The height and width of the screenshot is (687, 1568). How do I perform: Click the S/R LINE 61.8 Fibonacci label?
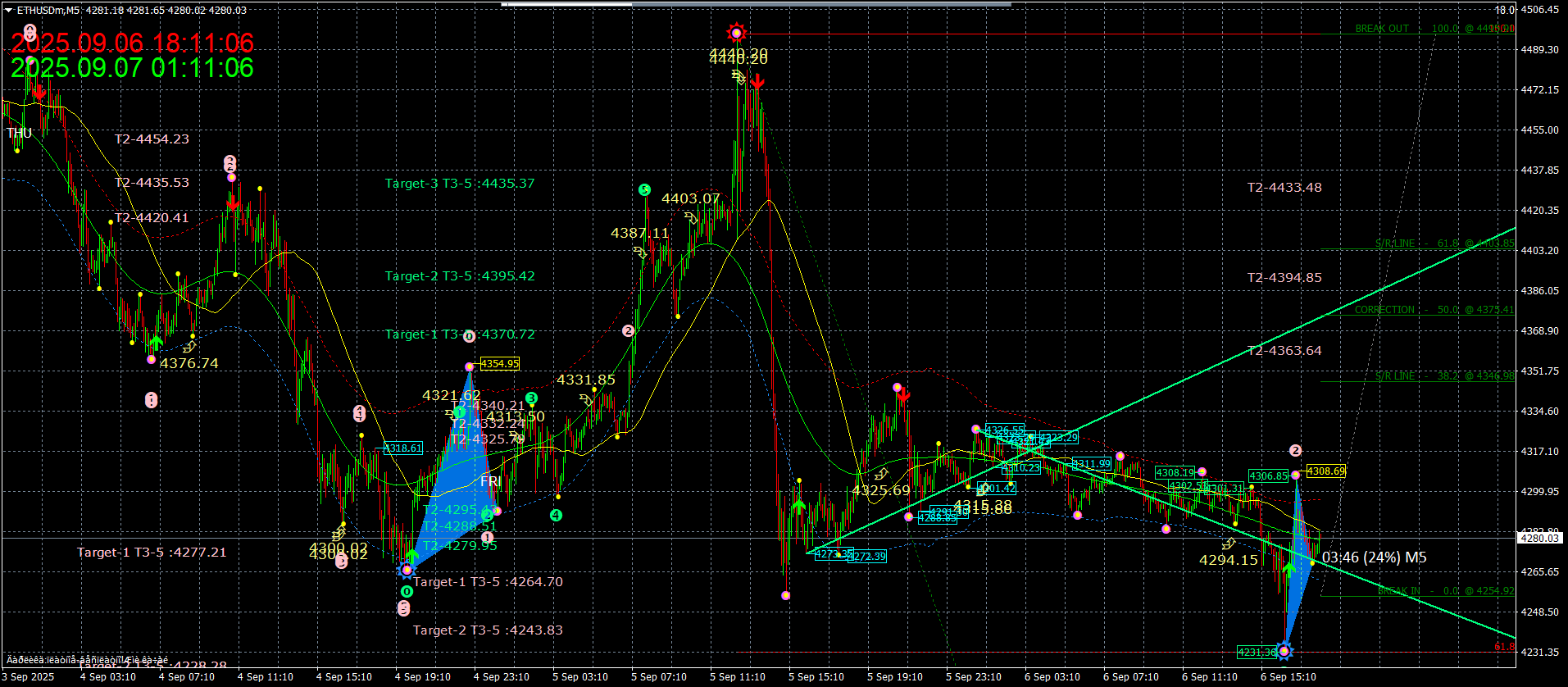click(1445, 243)
